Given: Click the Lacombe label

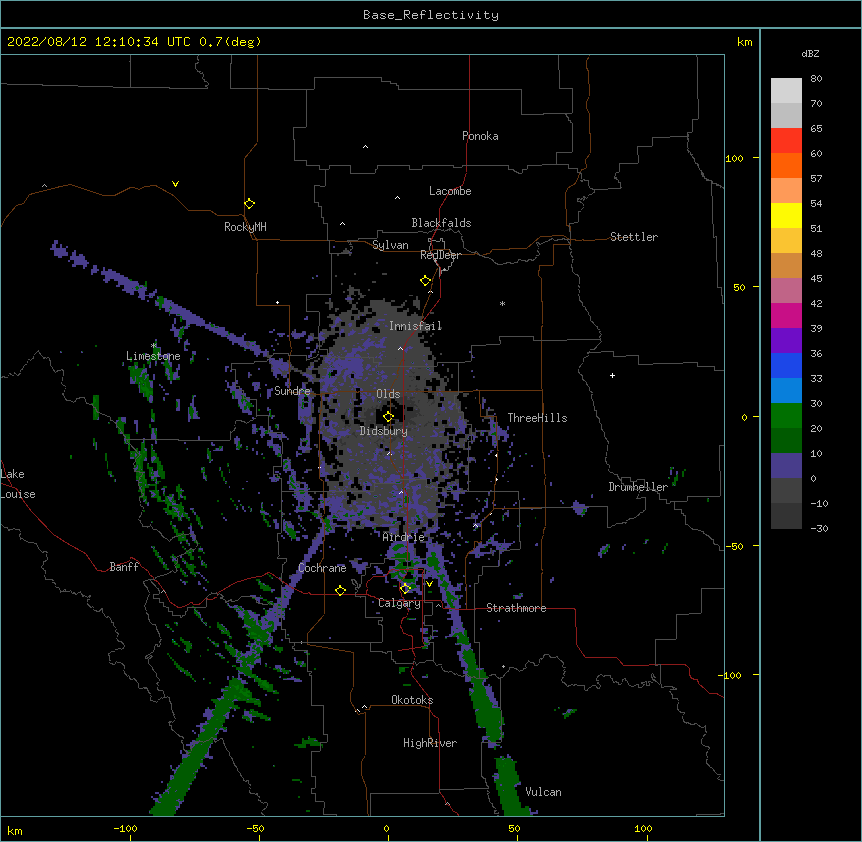Looking at the screenshot, I should tap(450, 191).
